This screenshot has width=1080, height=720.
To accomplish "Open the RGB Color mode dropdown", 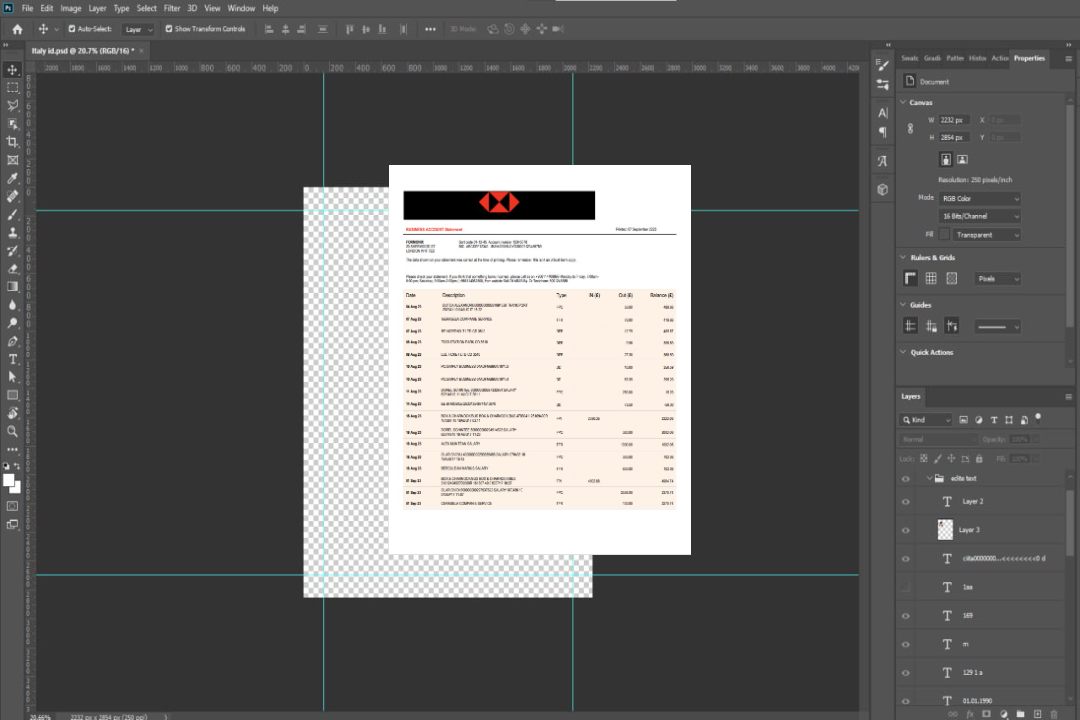I will 979,198.
